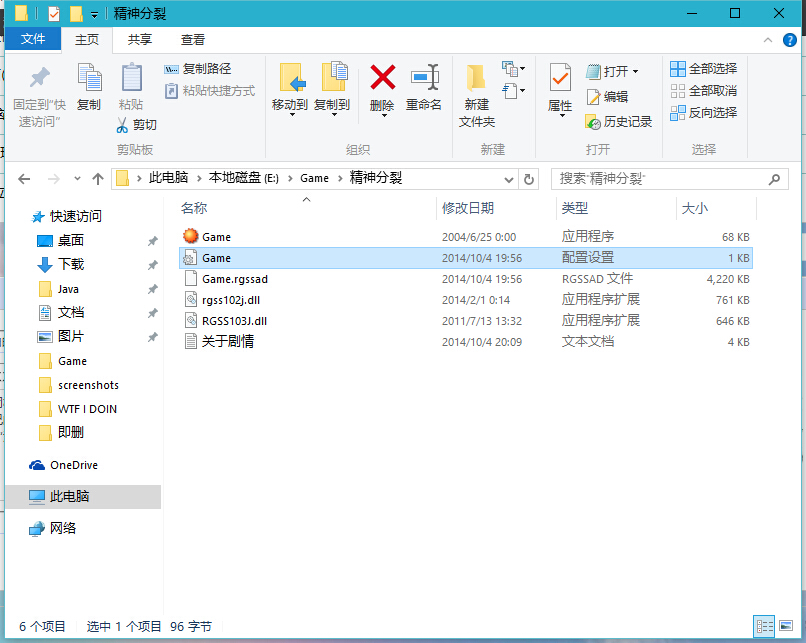Viewport: 806px width, 643px height.
Task: Switch to the 共享 share tab
Action: pos(140,40)
